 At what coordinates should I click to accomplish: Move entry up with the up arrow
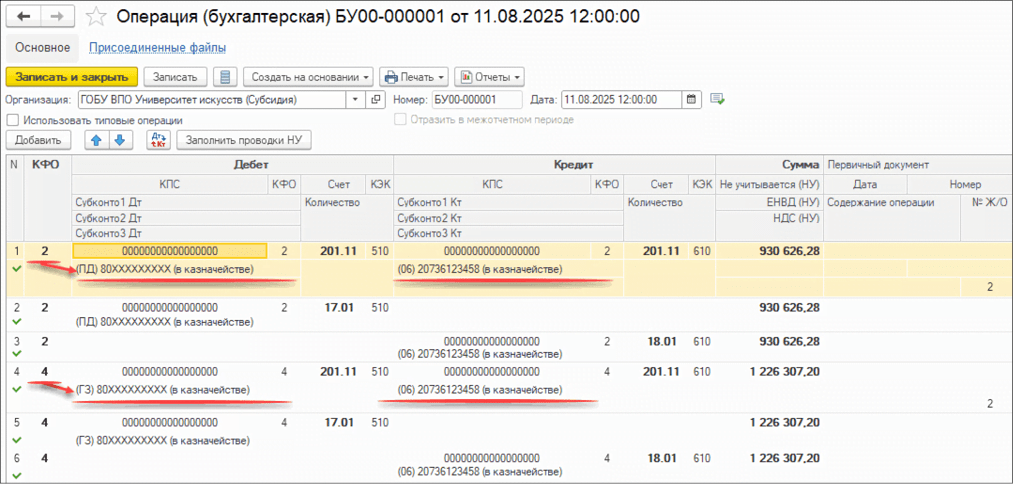97,140
